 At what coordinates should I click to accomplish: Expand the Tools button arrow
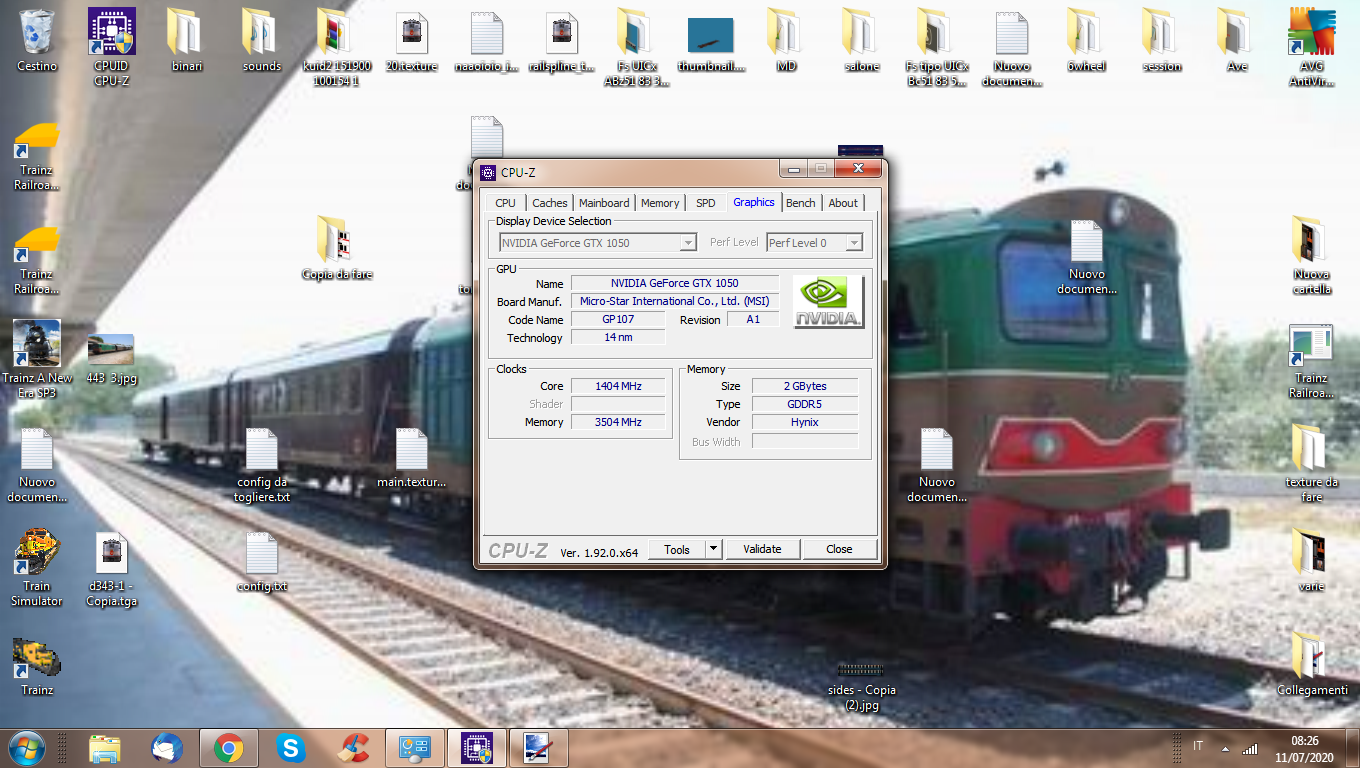713,549
